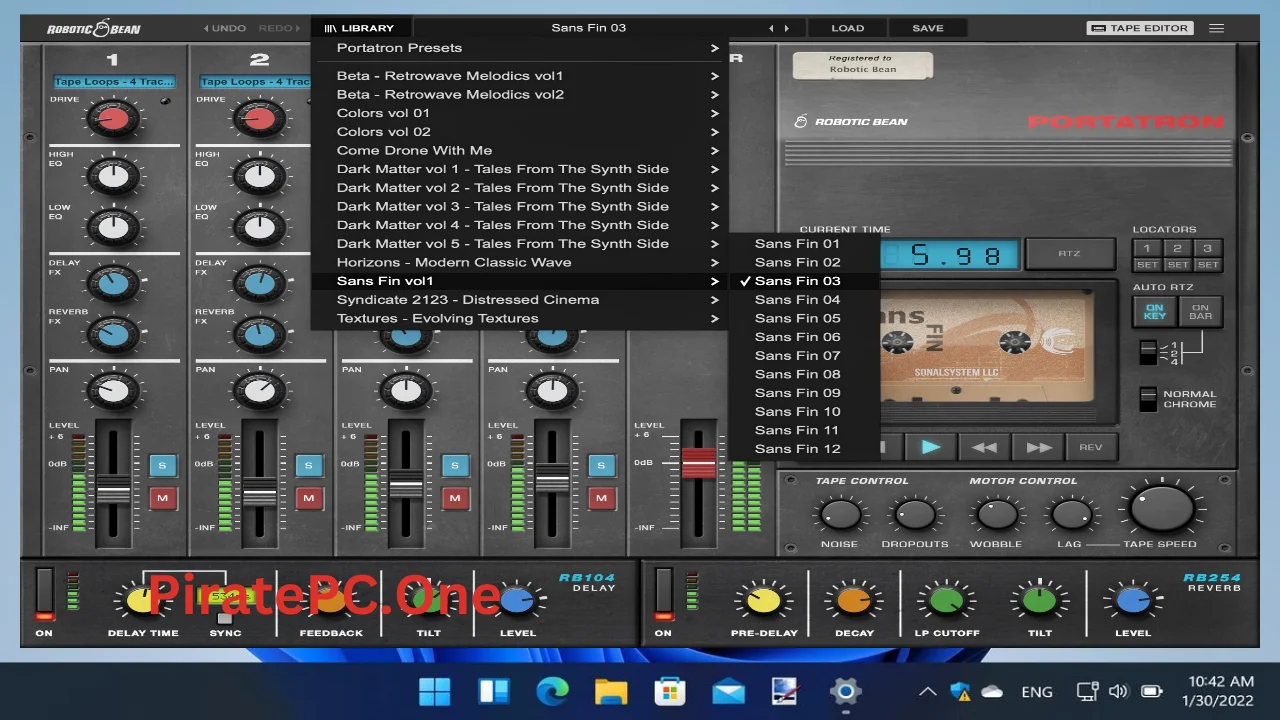Mute channel 2 with its M button
Image resolution: width=1280 pixels, height=720 pixels.
[308, 497]
